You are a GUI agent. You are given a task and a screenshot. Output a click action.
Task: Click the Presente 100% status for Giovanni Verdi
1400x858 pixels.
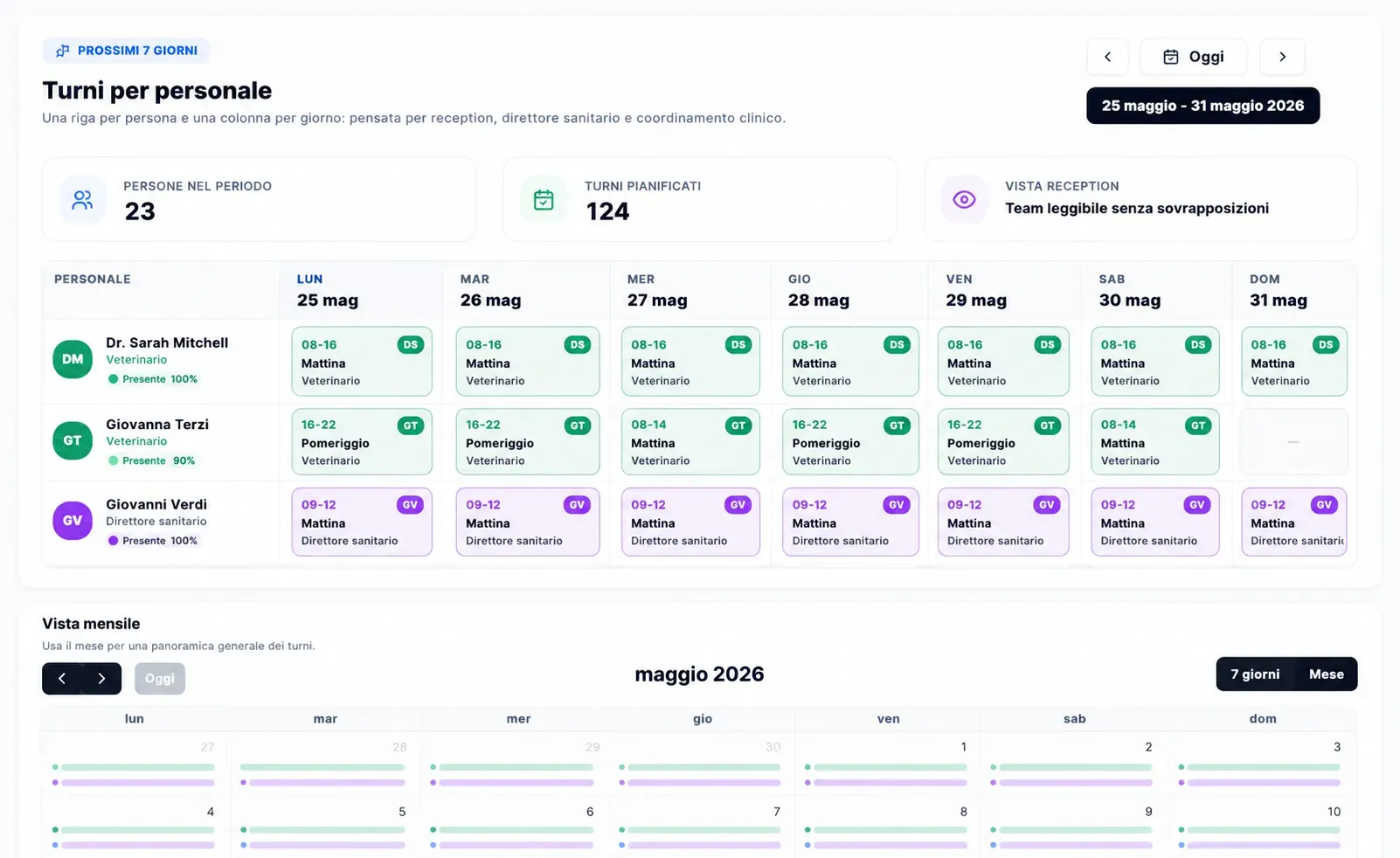click(153, 541)
